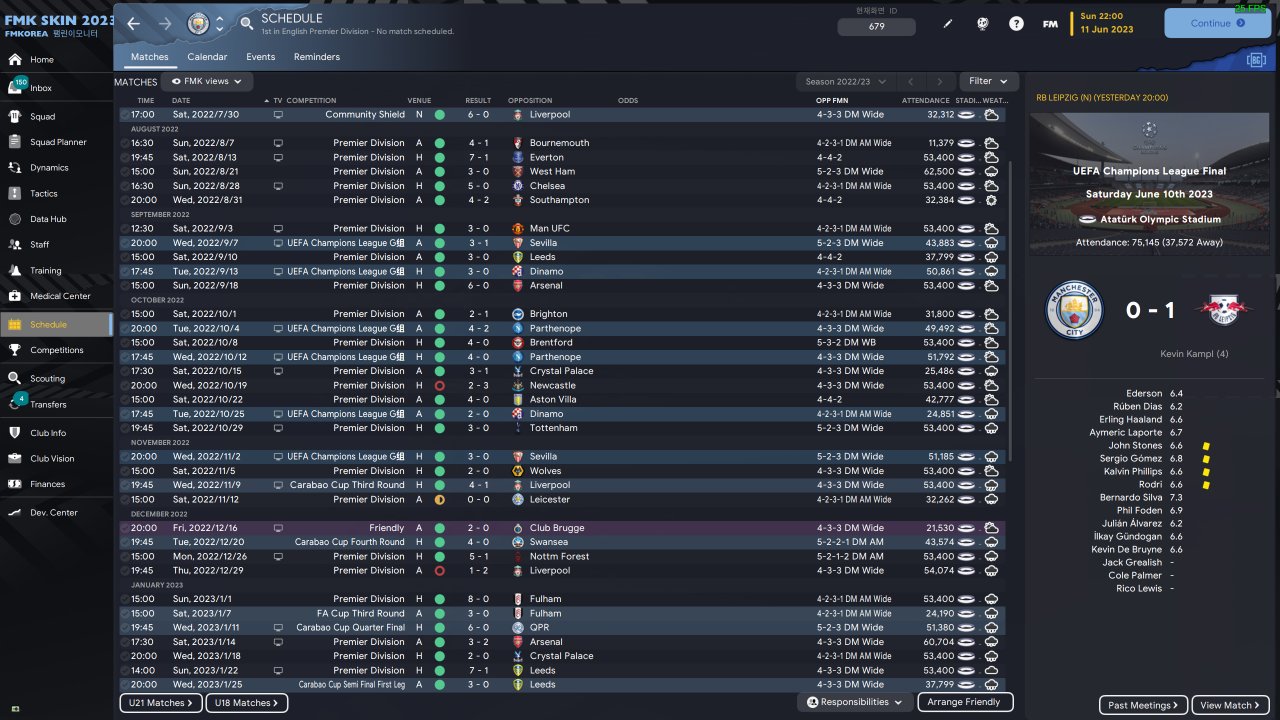Image resolution: width=1280 pixels, height=720 pixels.
Task: Open the FM menu logo
Action: click(1050, 24)
